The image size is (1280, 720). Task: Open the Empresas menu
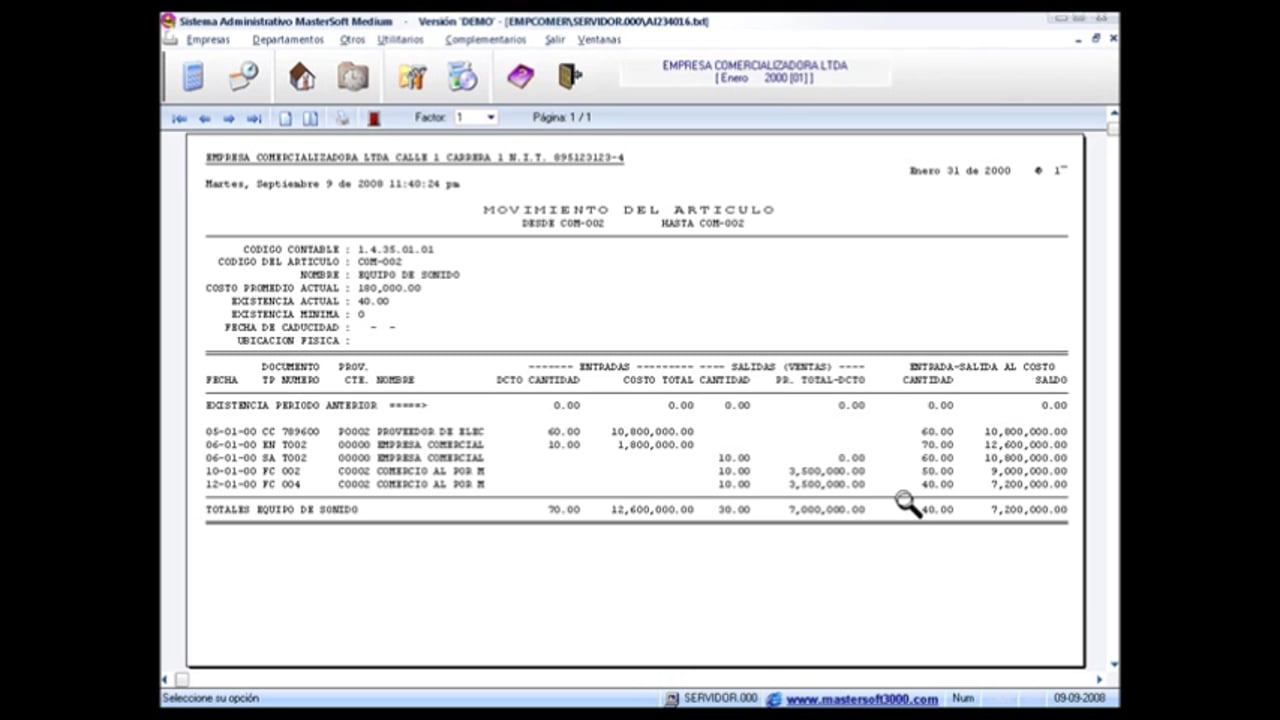(207, 40)
